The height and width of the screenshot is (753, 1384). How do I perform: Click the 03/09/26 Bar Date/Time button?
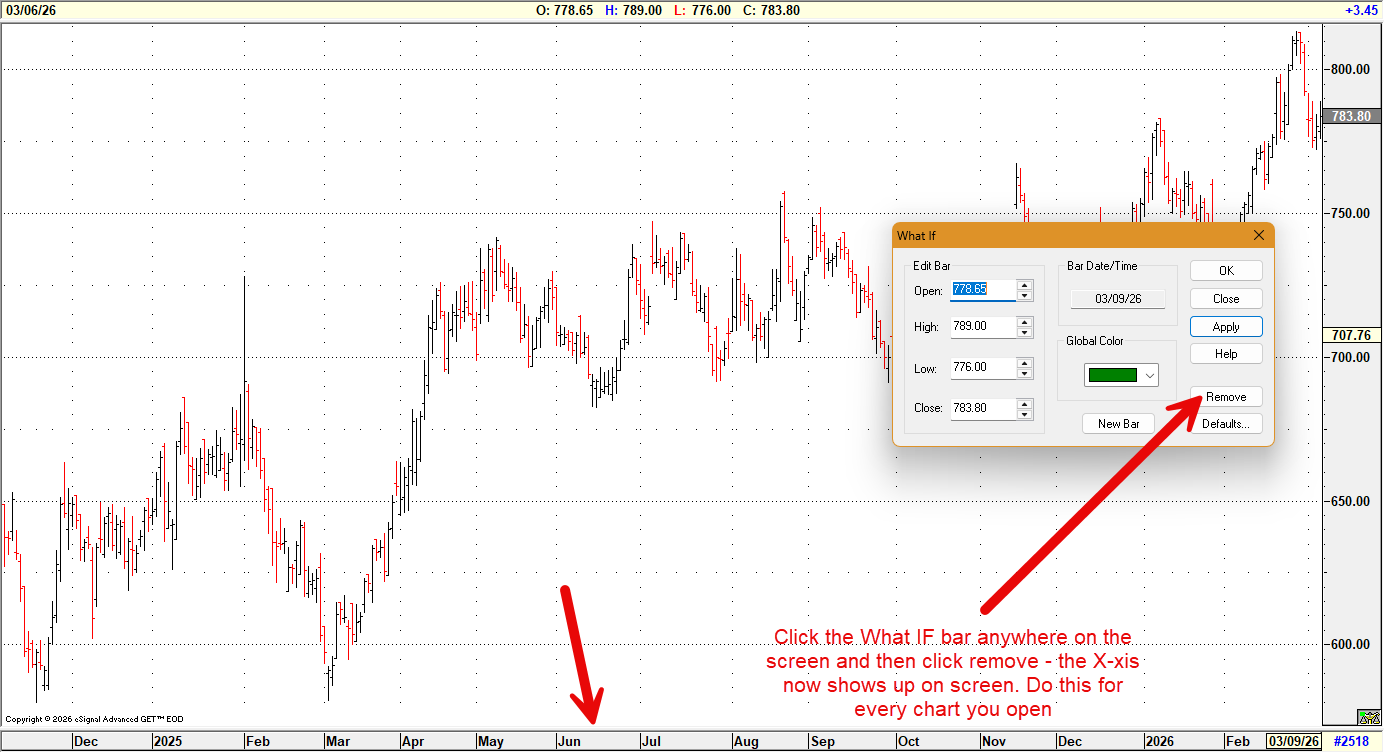pyautogui.click(x=1117, y=299)
